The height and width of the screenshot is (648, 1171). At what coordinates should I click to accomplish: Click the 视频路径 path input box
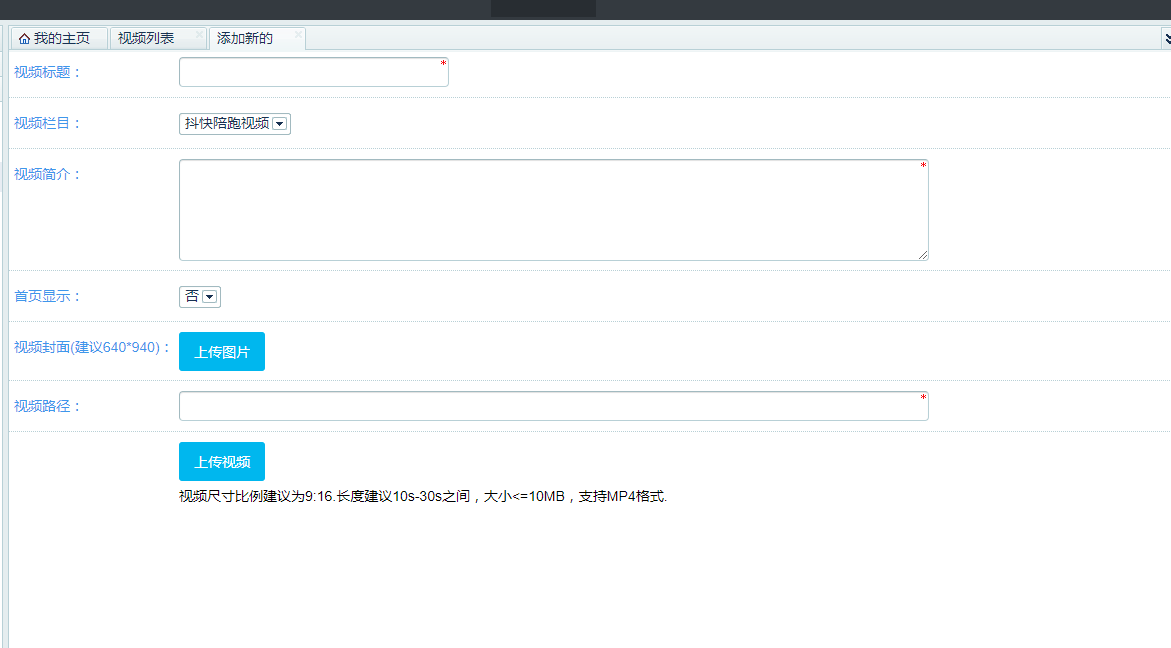click(x=550, y=405)
